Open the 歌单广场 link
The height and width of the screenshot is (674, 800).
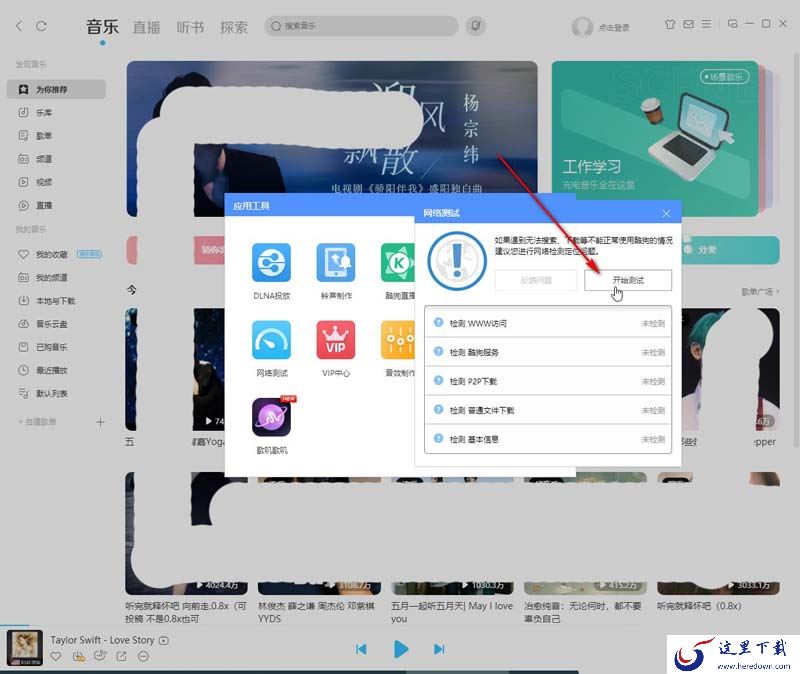760,292
